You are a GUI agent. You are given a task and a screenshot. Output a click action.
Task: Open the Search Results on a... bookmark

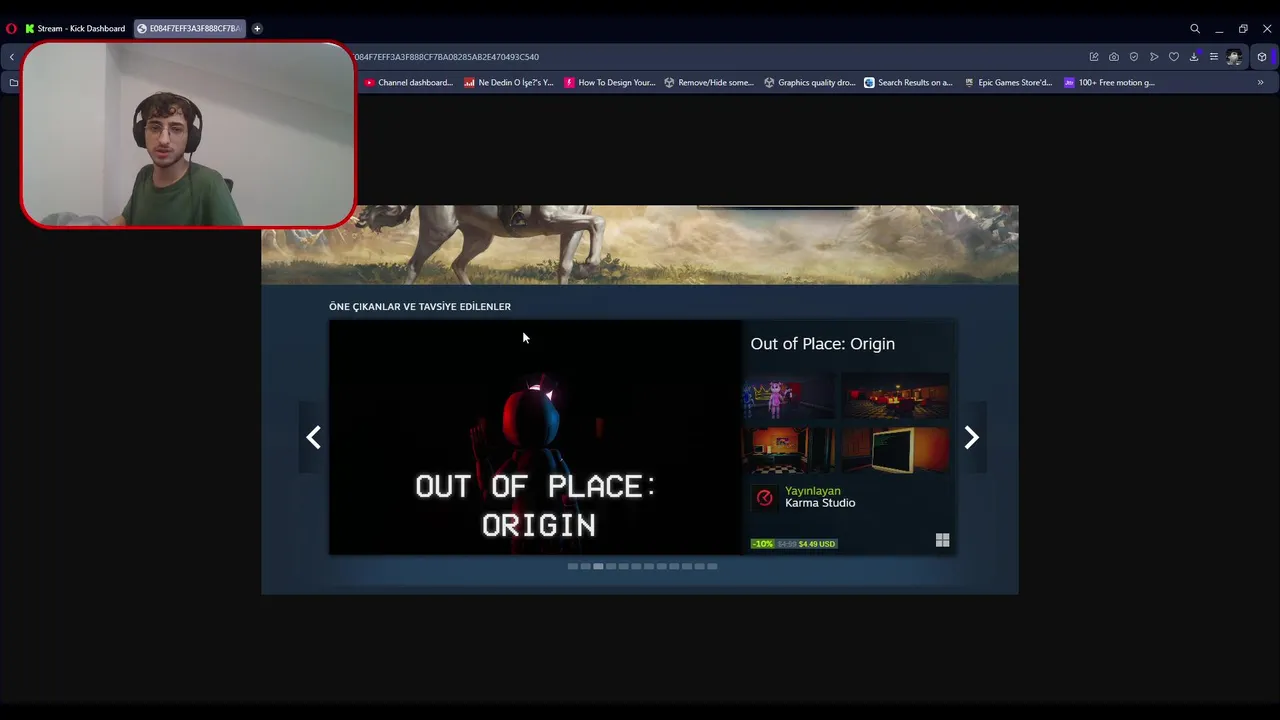click(x=908, y=83)
